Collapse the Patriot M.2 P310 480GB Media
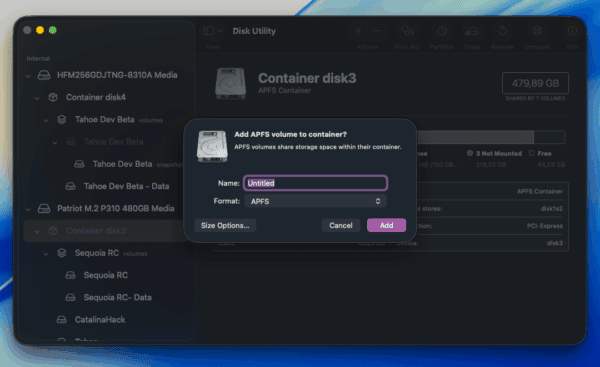This screenshot has height=367, width=600. [x=28, y=209]
